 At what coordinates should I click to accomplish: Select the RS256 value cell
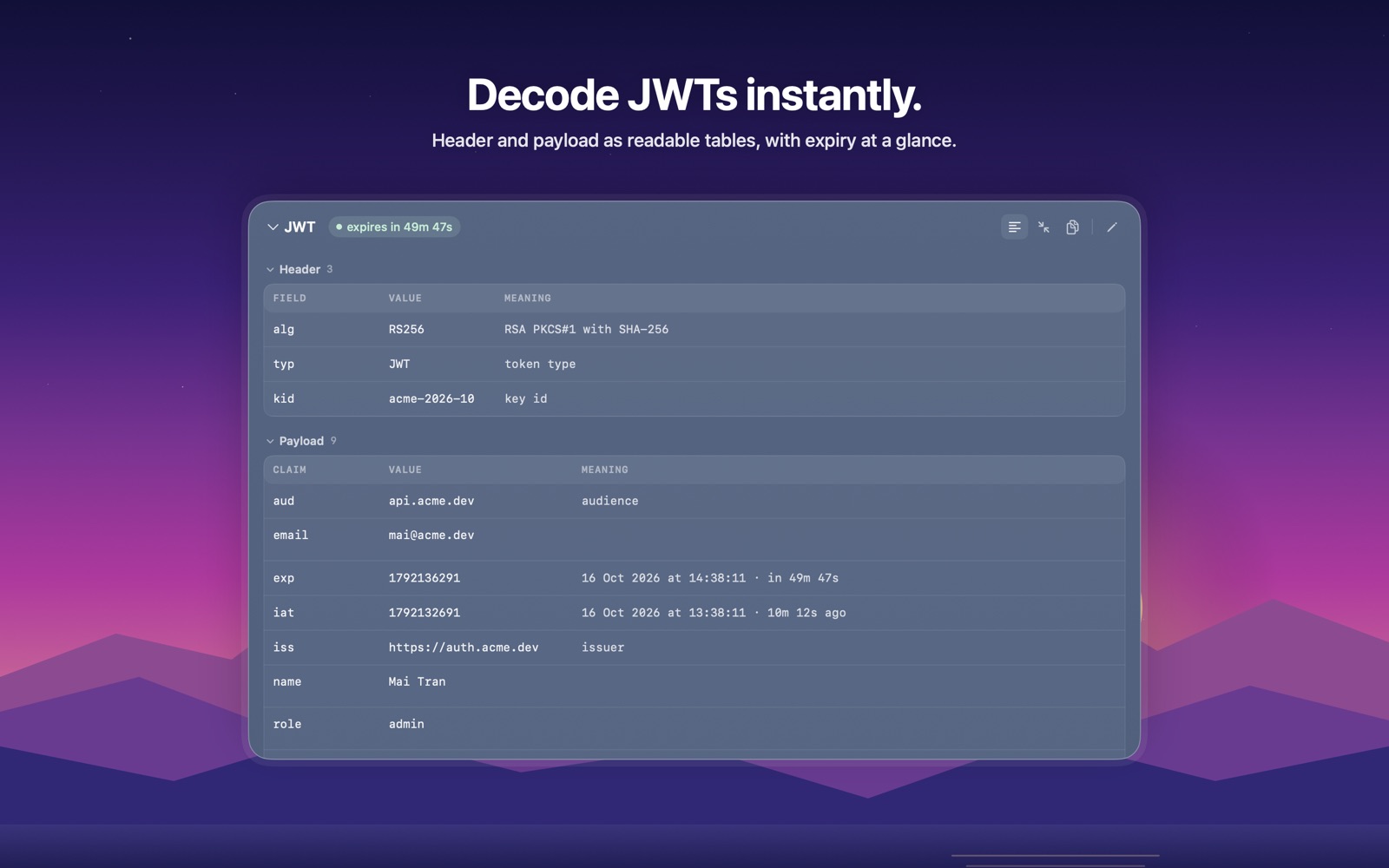(406, 330)
